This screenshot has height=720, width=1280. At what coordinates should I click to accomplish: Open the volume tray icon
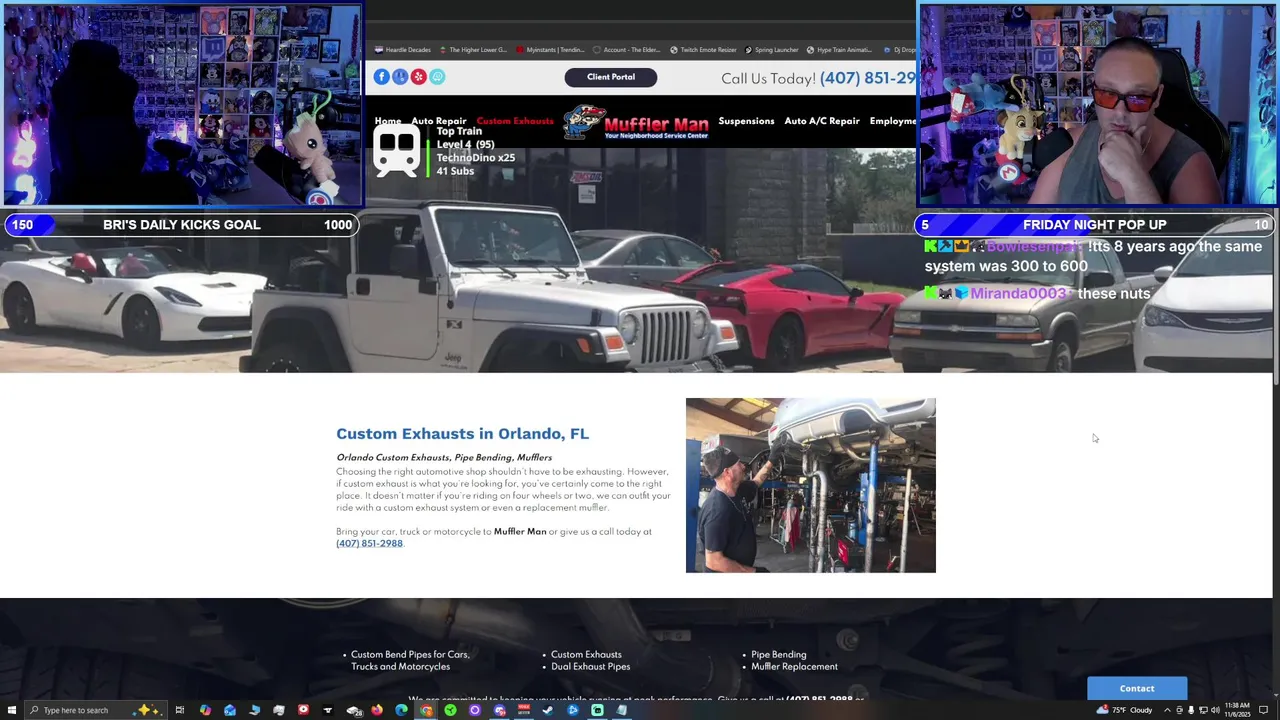[1215, 710]
